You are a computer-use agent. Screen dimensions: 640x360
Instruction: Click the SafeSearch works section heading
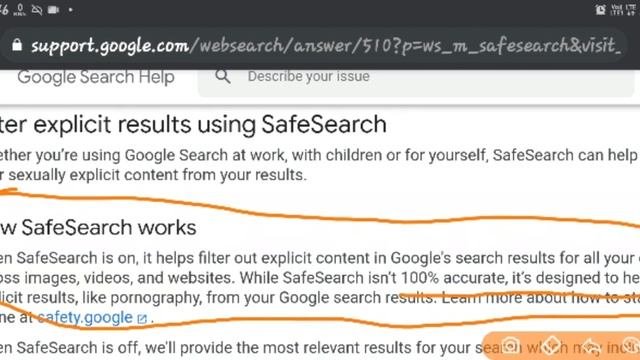click(x=98, y=227)
